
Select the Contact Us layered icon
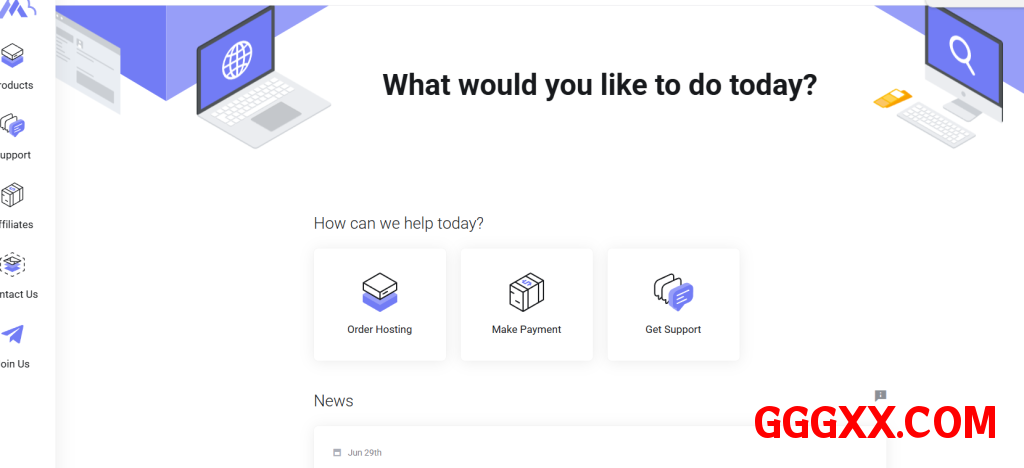click(13, 265)
